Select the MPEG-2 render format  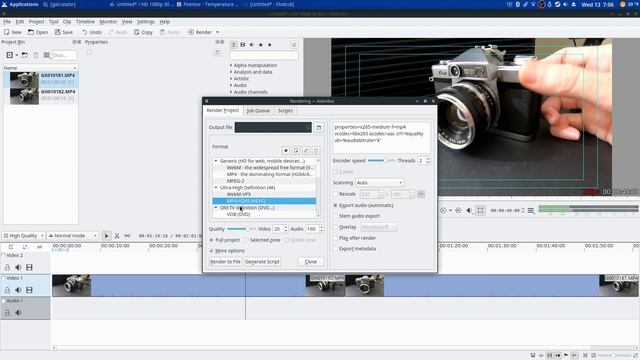236,181
